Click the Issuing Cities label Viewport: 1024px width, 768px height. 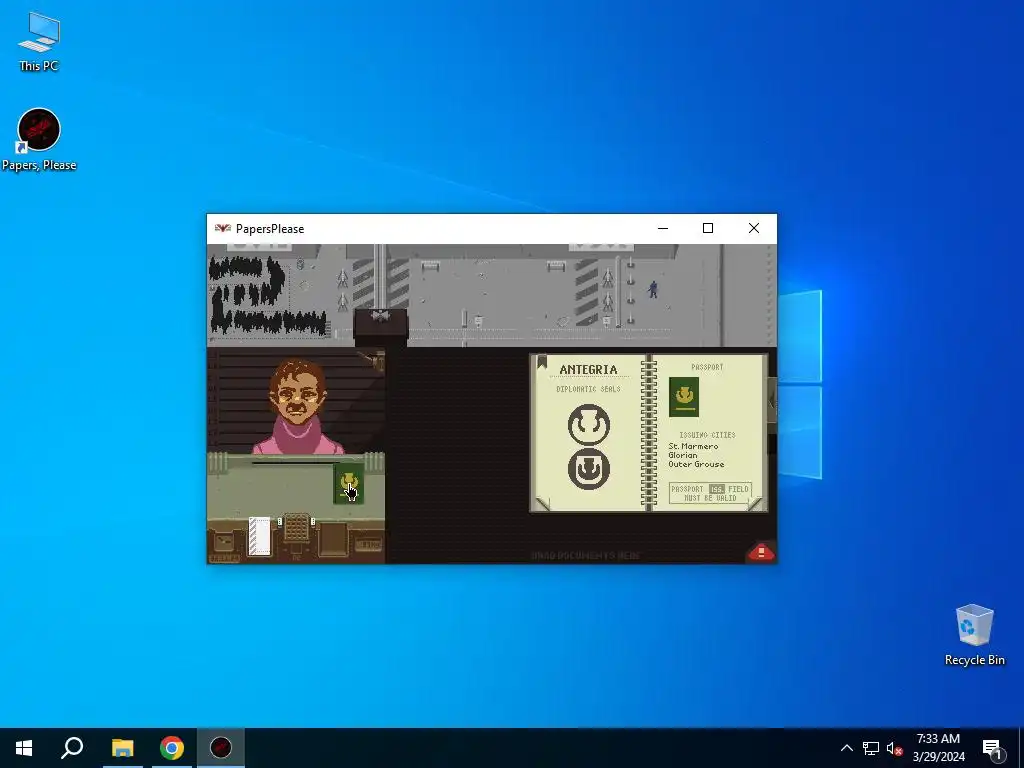click(707, 435)
